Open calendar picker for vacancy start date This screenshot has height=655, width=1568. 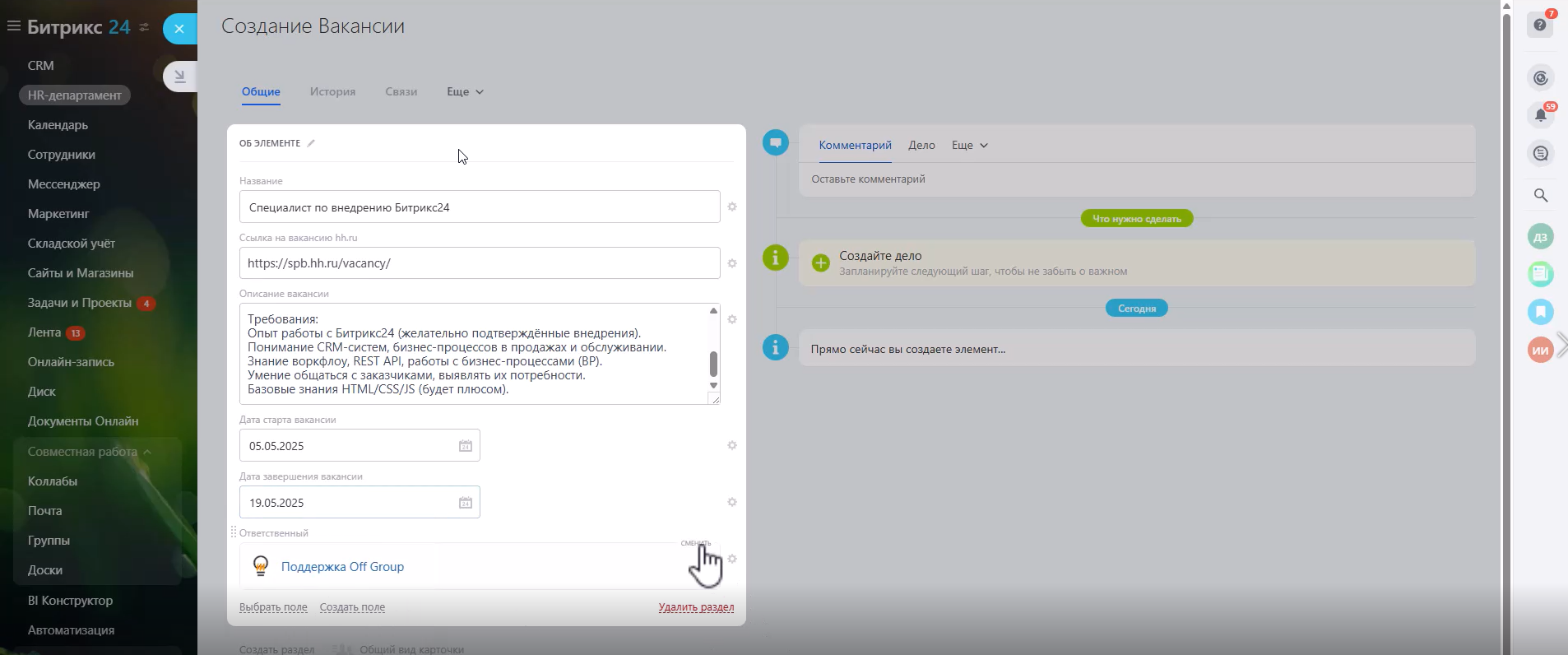[x=465, y=446]
